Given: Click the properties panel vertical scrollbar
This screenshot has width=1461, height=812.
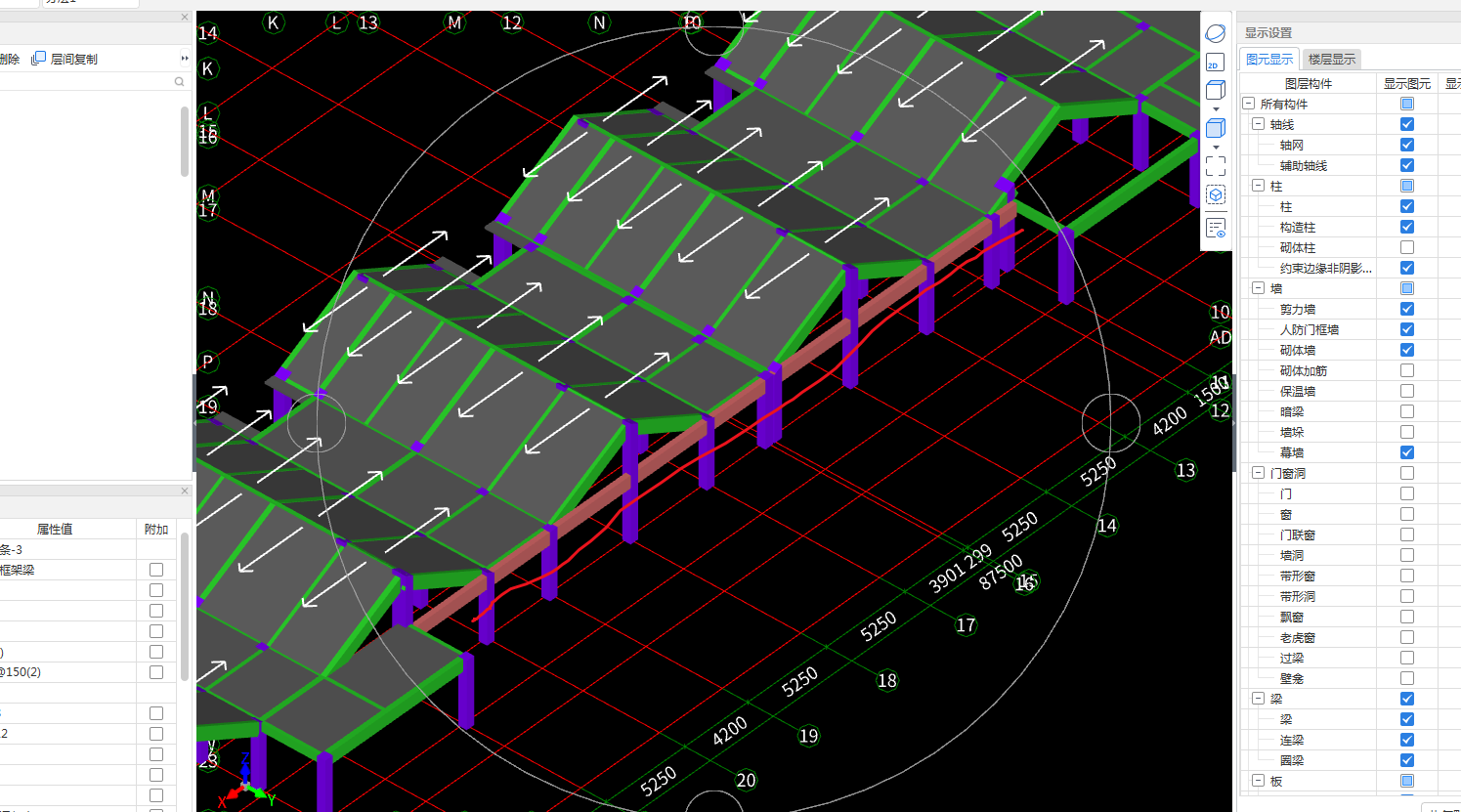Looking at the screenshot, I should (x=185, y=606).
